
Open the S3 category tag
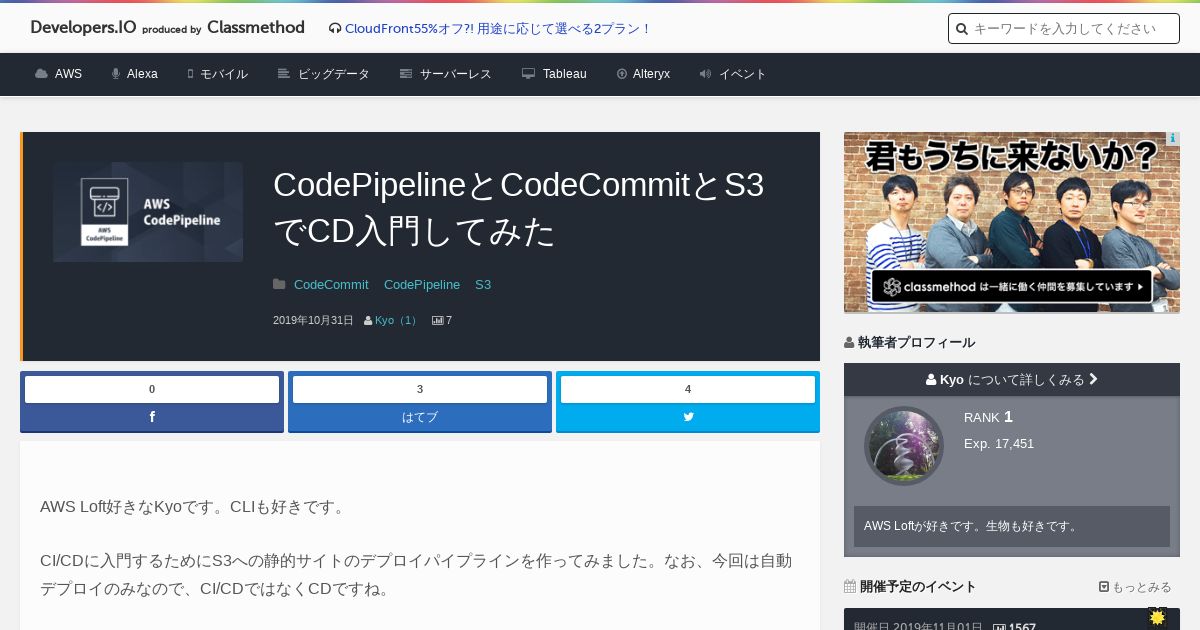coord(483,285)
